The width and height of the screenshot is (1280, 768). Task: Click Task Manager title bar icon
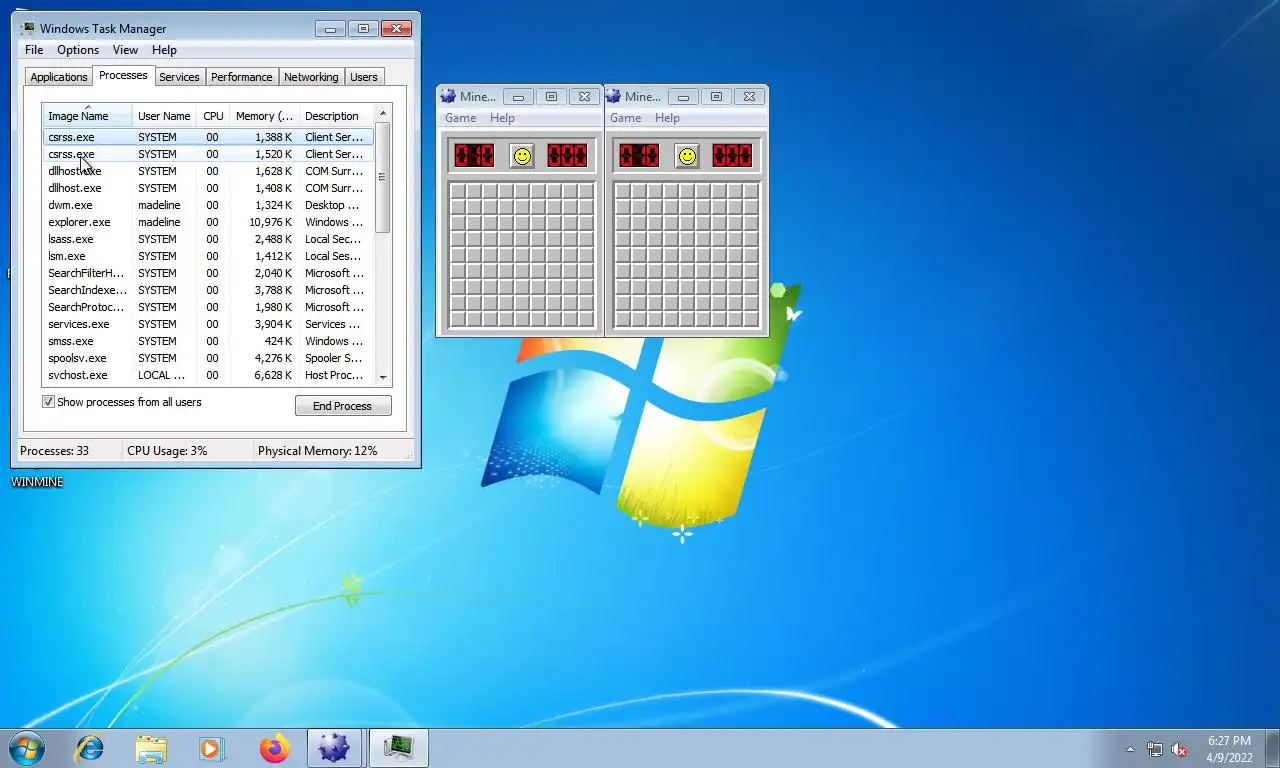pos(28,28)
